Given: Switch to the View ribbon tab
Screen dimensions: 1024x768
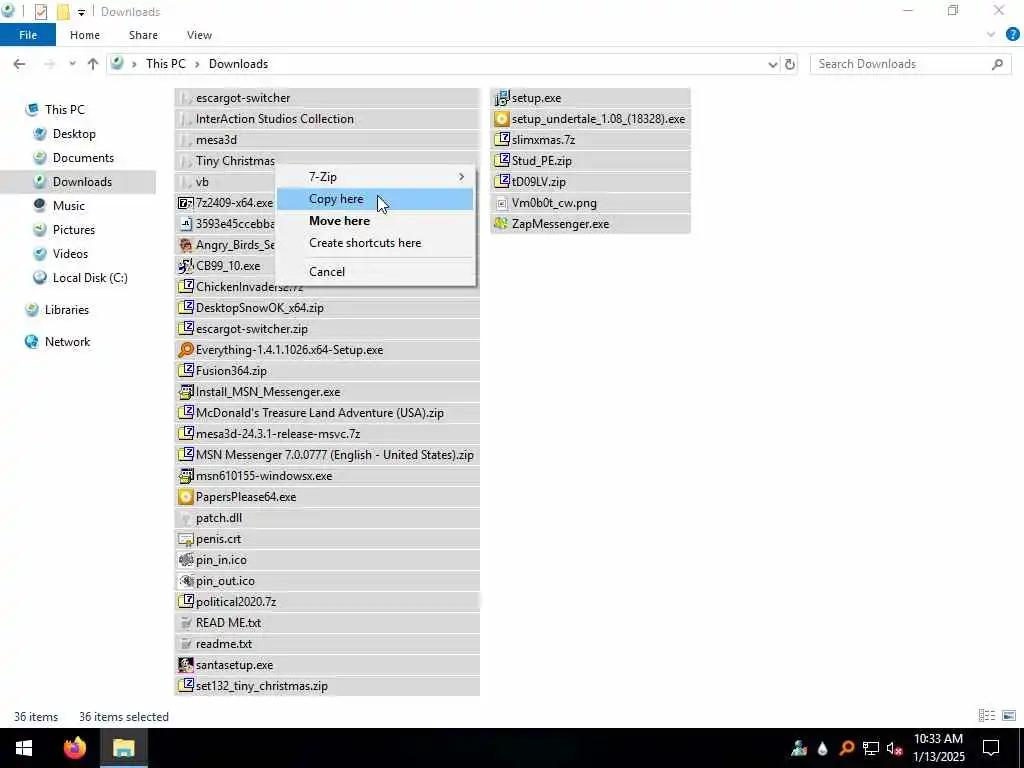Looking at the screenshot, I should click(199, 35).
